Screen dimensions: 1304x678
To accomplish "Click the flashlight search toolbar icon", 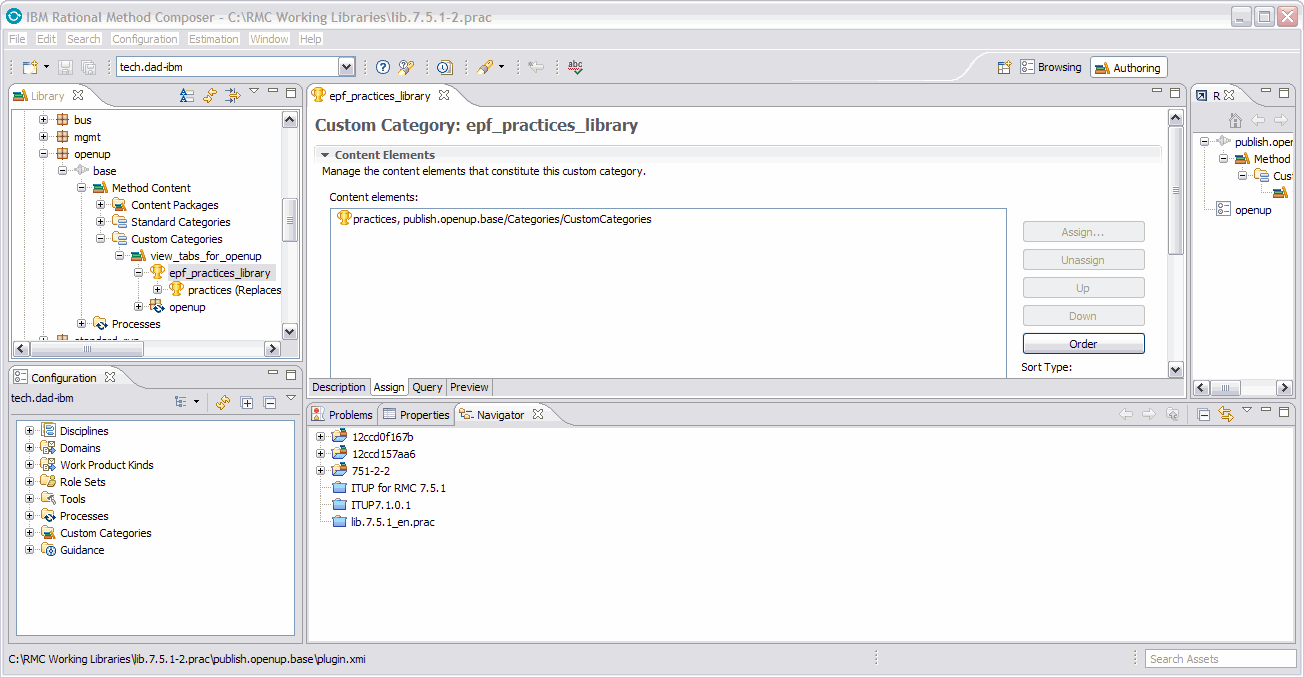I will (x=485, y=67).
